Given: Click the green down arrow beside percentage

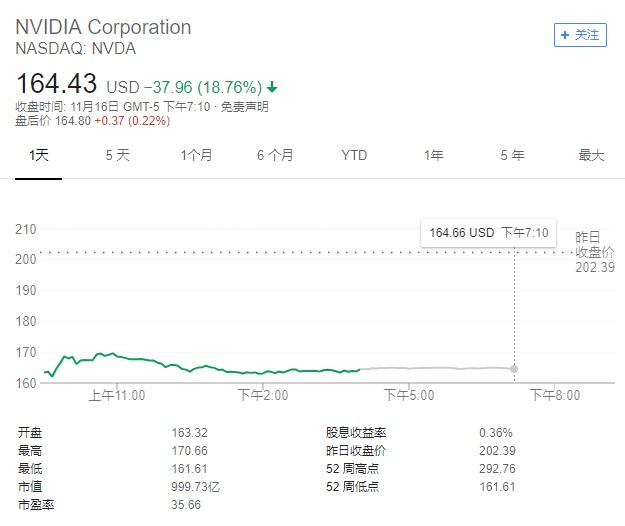Looking at the screenshot, I should 272,87.
